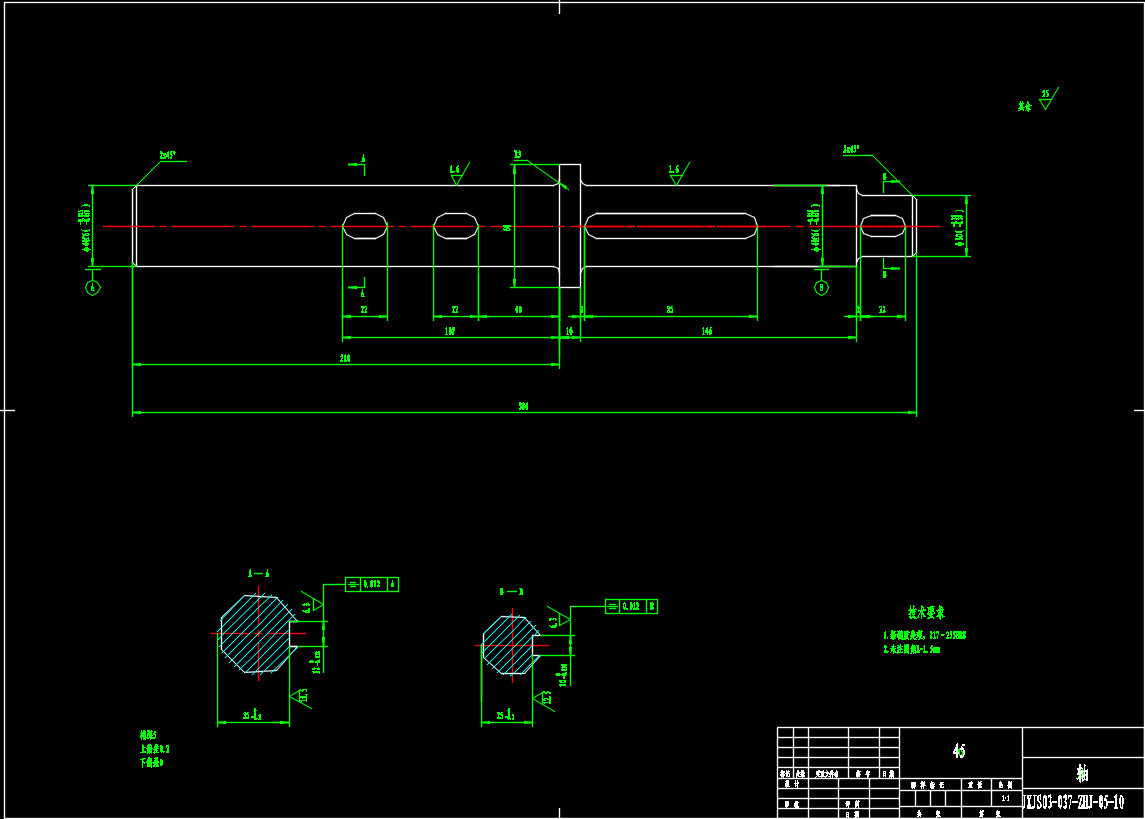Image resolution: width=1145 pixels, height=819 pixels.
Task: Select the leftmost keyway slot on the shaft
Action: (365, 226)
